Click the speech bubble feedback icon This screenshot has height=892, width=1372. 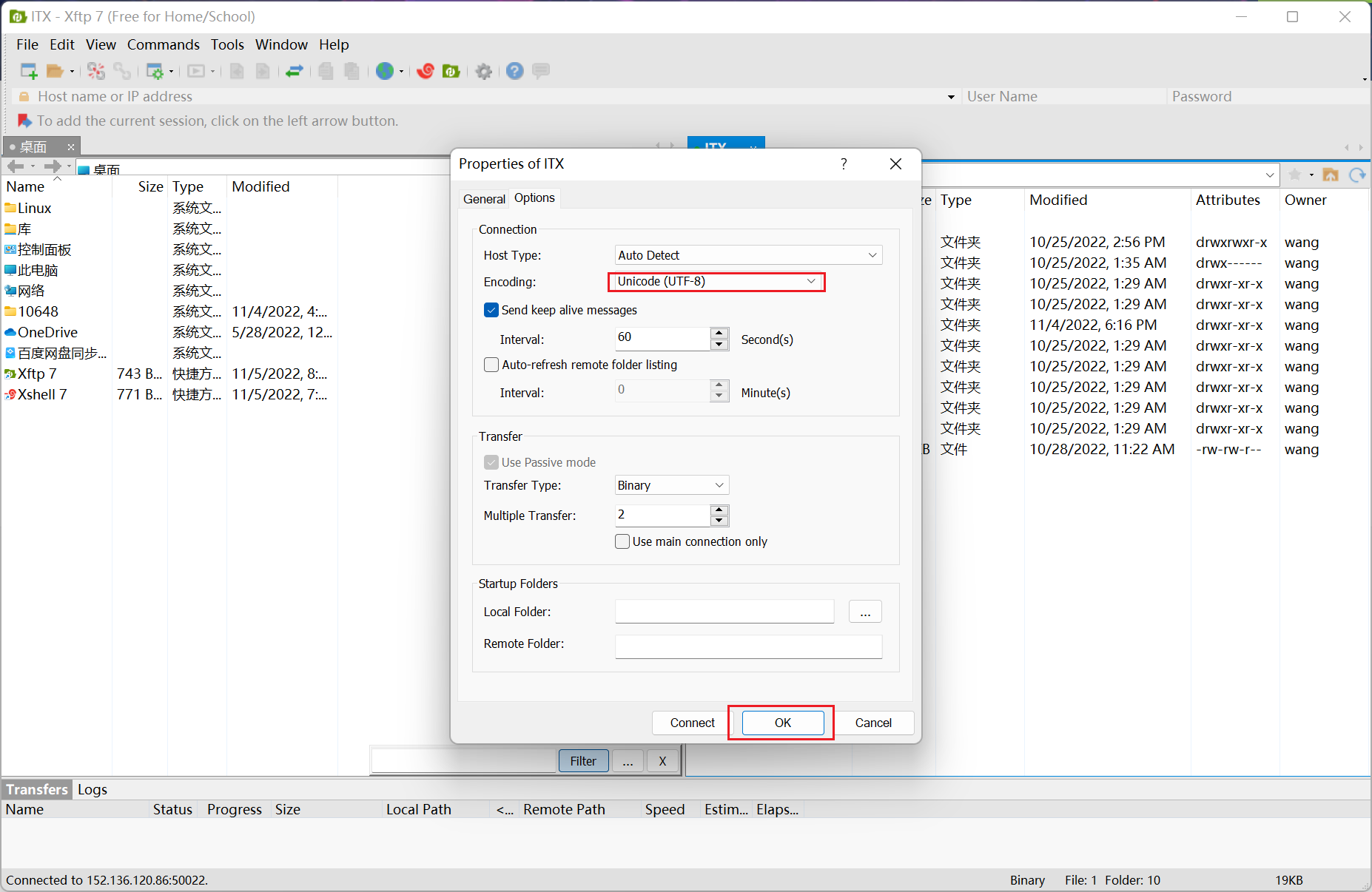541,71
